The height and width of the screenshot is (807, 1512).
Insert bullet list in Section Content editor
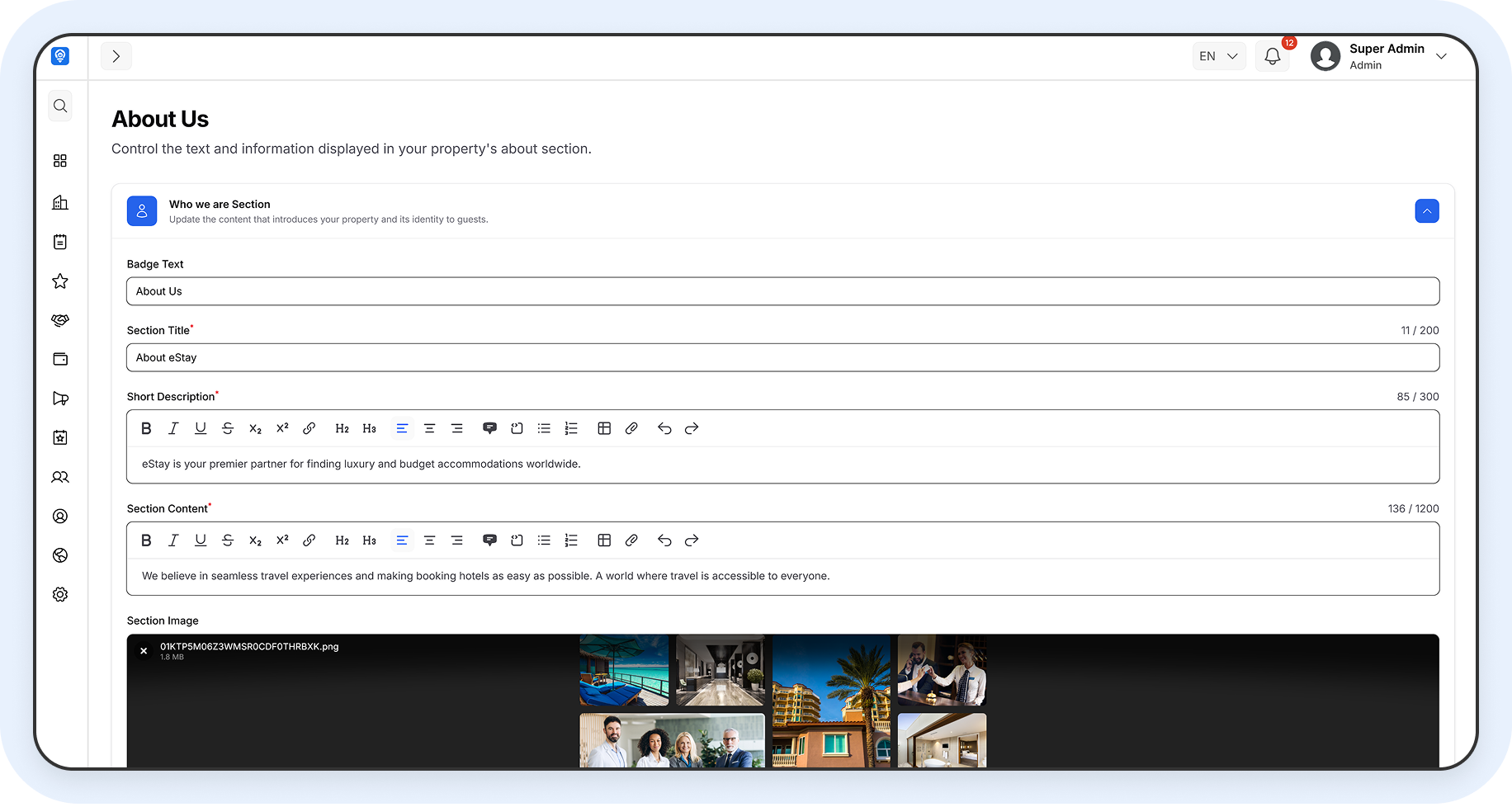[544, 540]
